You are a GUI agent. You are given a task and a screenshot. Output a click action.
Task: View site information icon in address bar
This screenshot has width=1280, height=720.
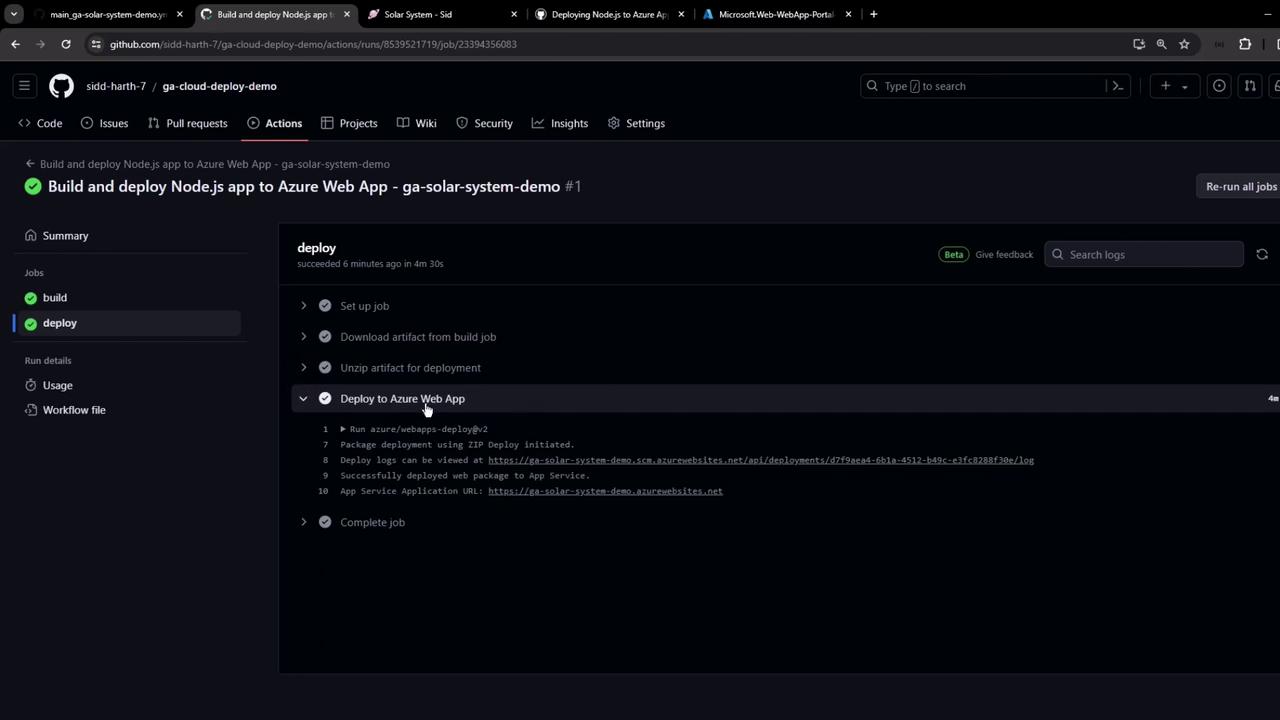[x=96, y=44]
